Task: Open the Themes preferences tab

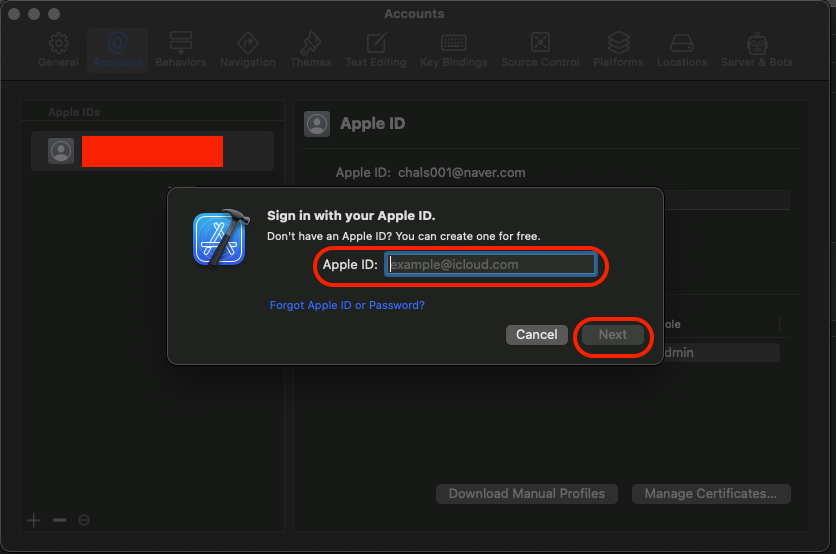Action: [310, 50]
